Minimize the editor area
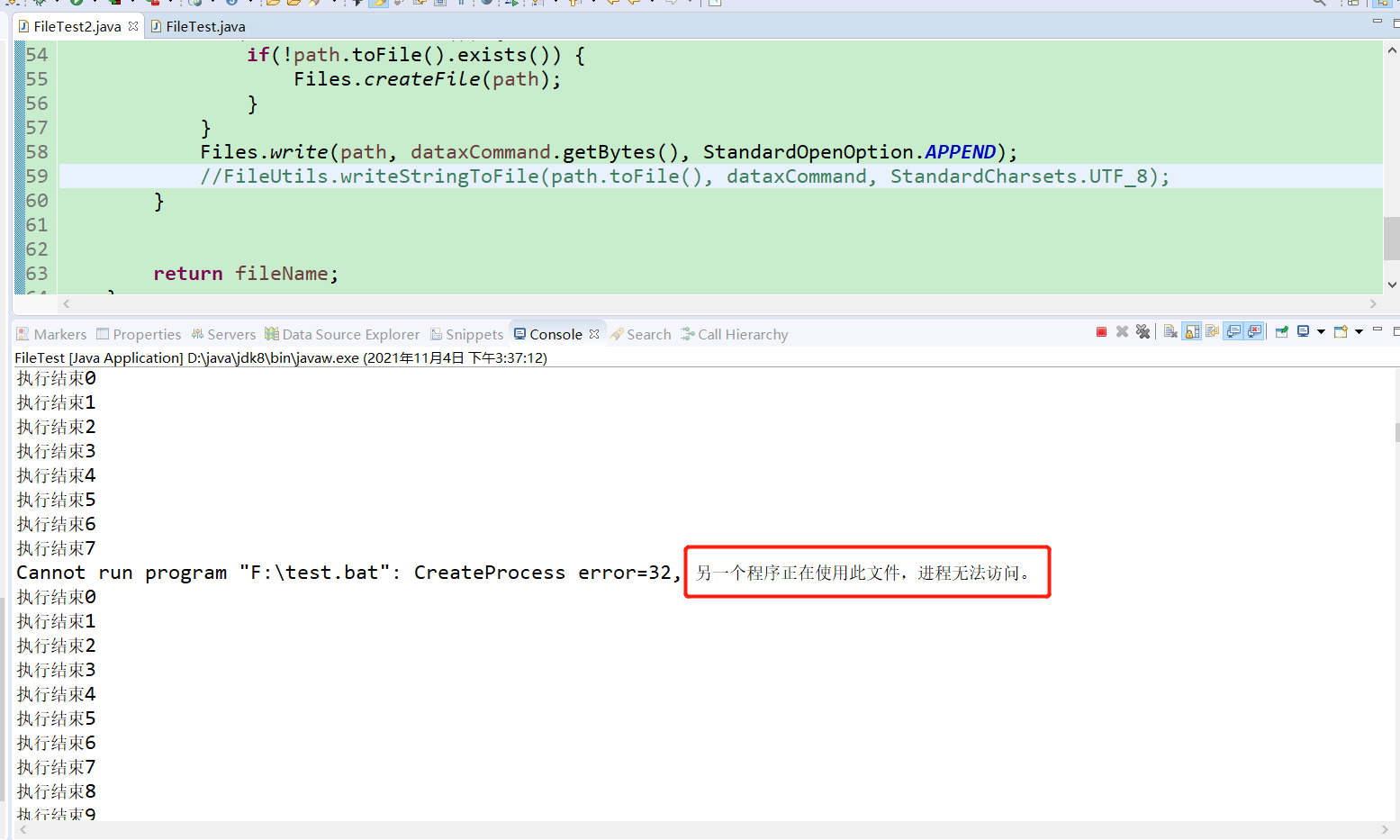This screenshot has height=840, width=1400. tap(1377, 21)
